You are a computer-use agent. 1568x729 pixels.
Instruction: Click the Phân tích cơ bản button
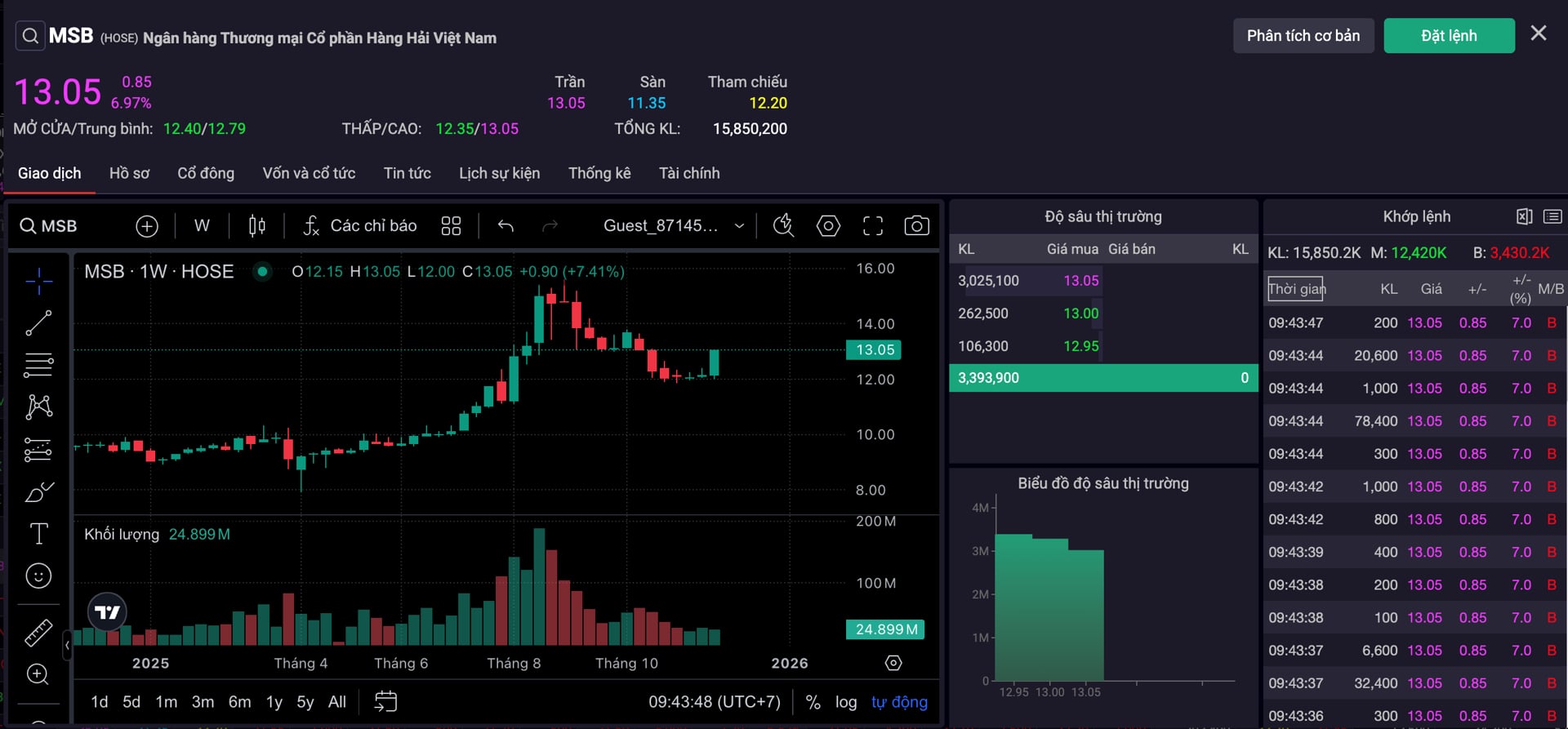(1303, 36)
